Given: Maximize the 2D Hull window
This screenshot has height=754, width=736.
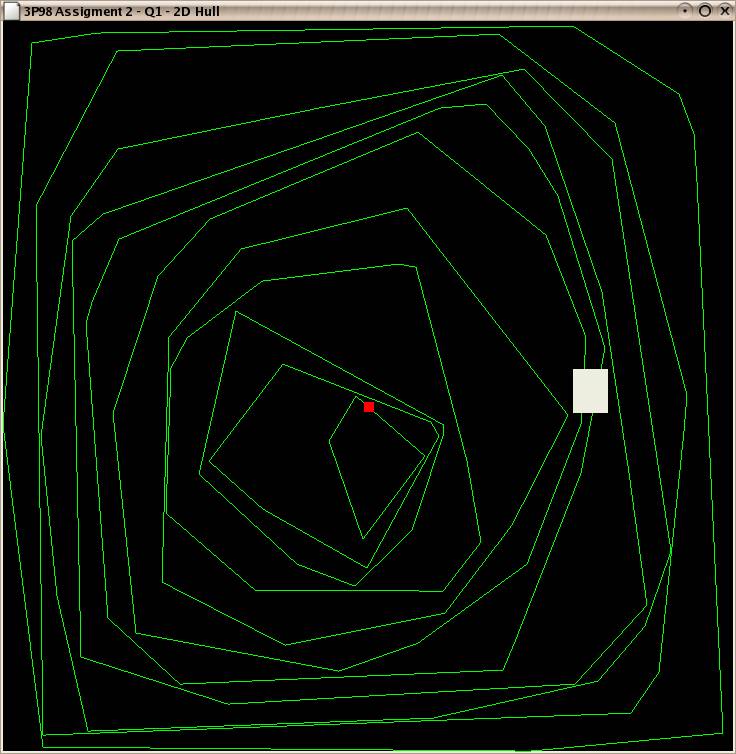Looking at the screenshot, I should (705, 11).
